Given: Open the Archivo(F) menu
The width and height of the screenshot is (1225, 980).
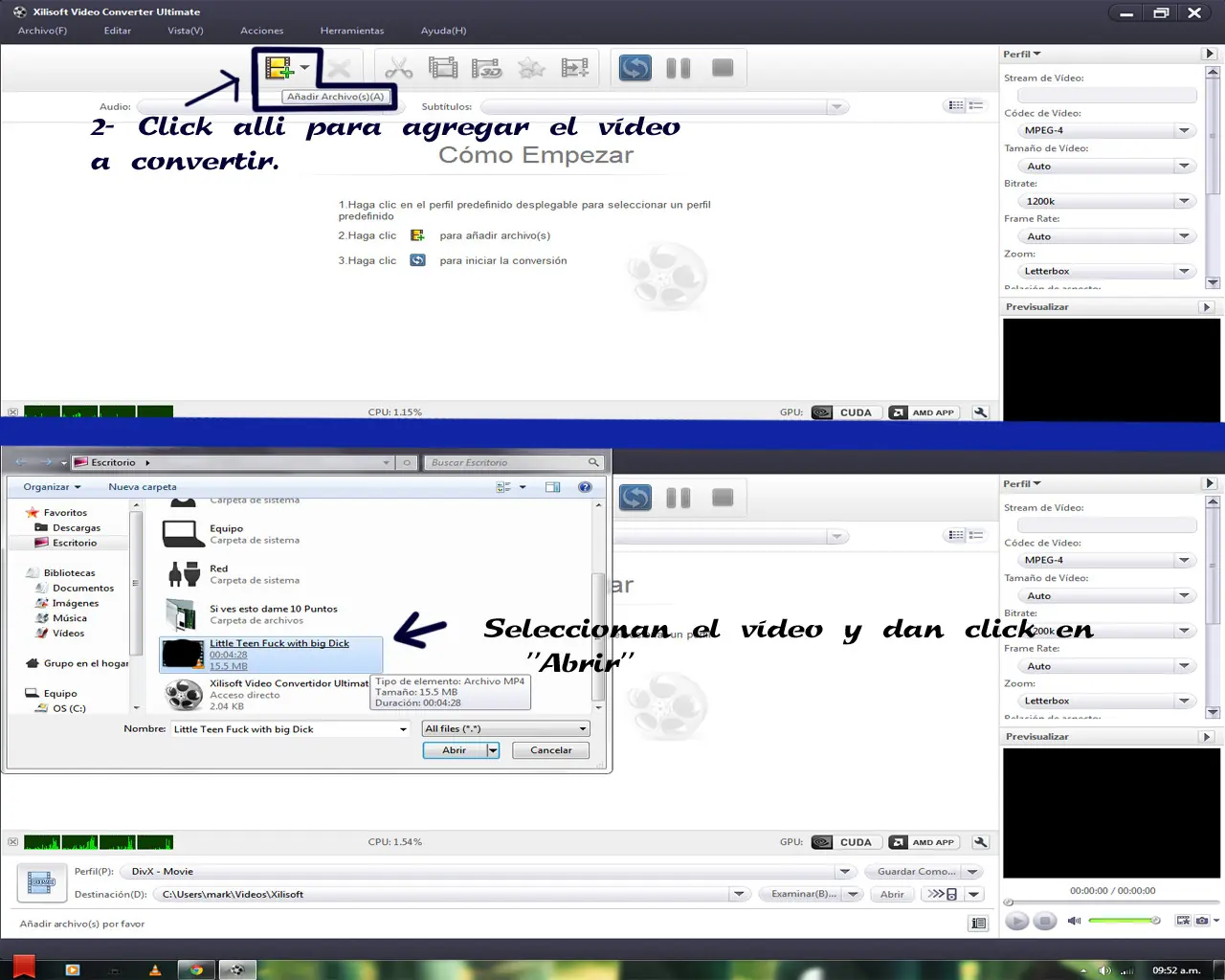Looking at the screenshot, I should tap(42, 31).
